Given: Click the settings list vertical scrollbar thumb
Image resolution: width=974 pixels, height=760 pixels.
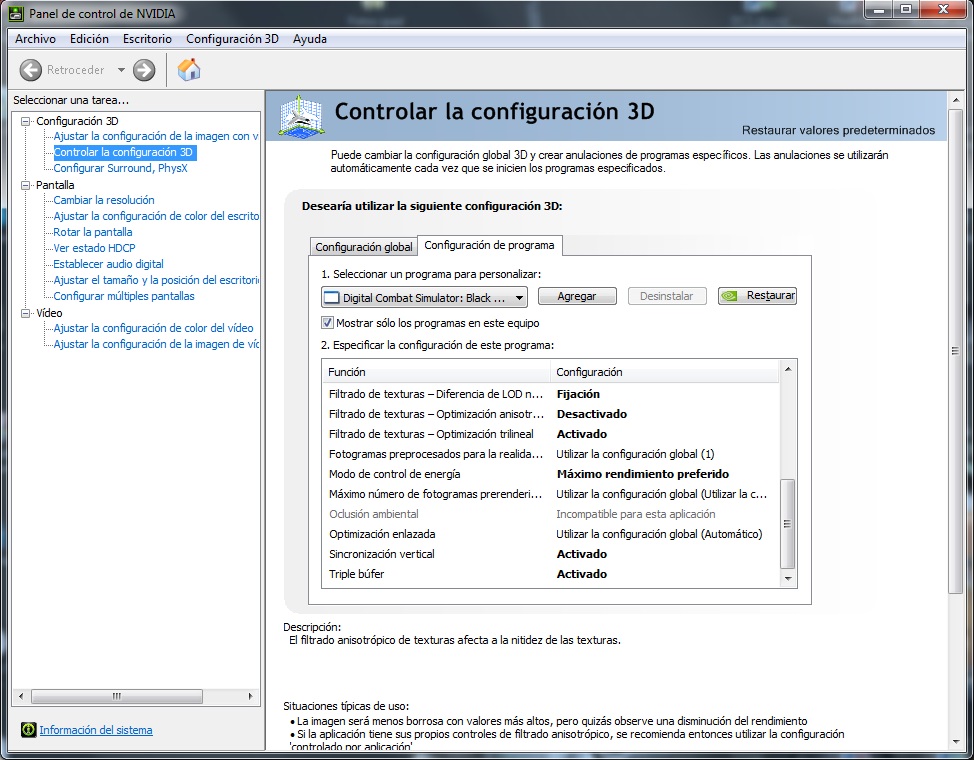Looking at the screenshot, I should click(x=788, y=524).
